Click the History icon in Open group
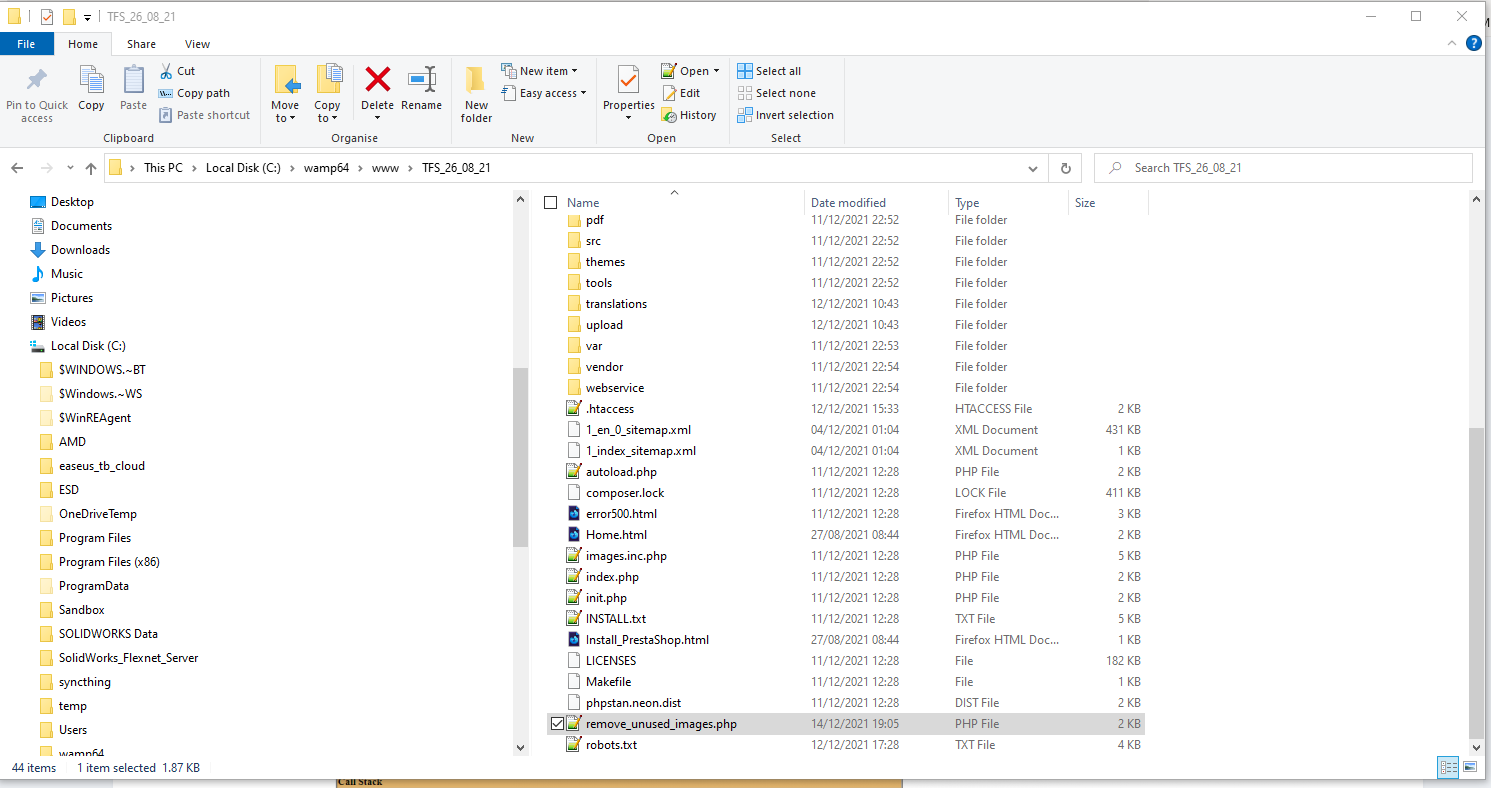The image size is (1491, 788). (x=669, y=115)
